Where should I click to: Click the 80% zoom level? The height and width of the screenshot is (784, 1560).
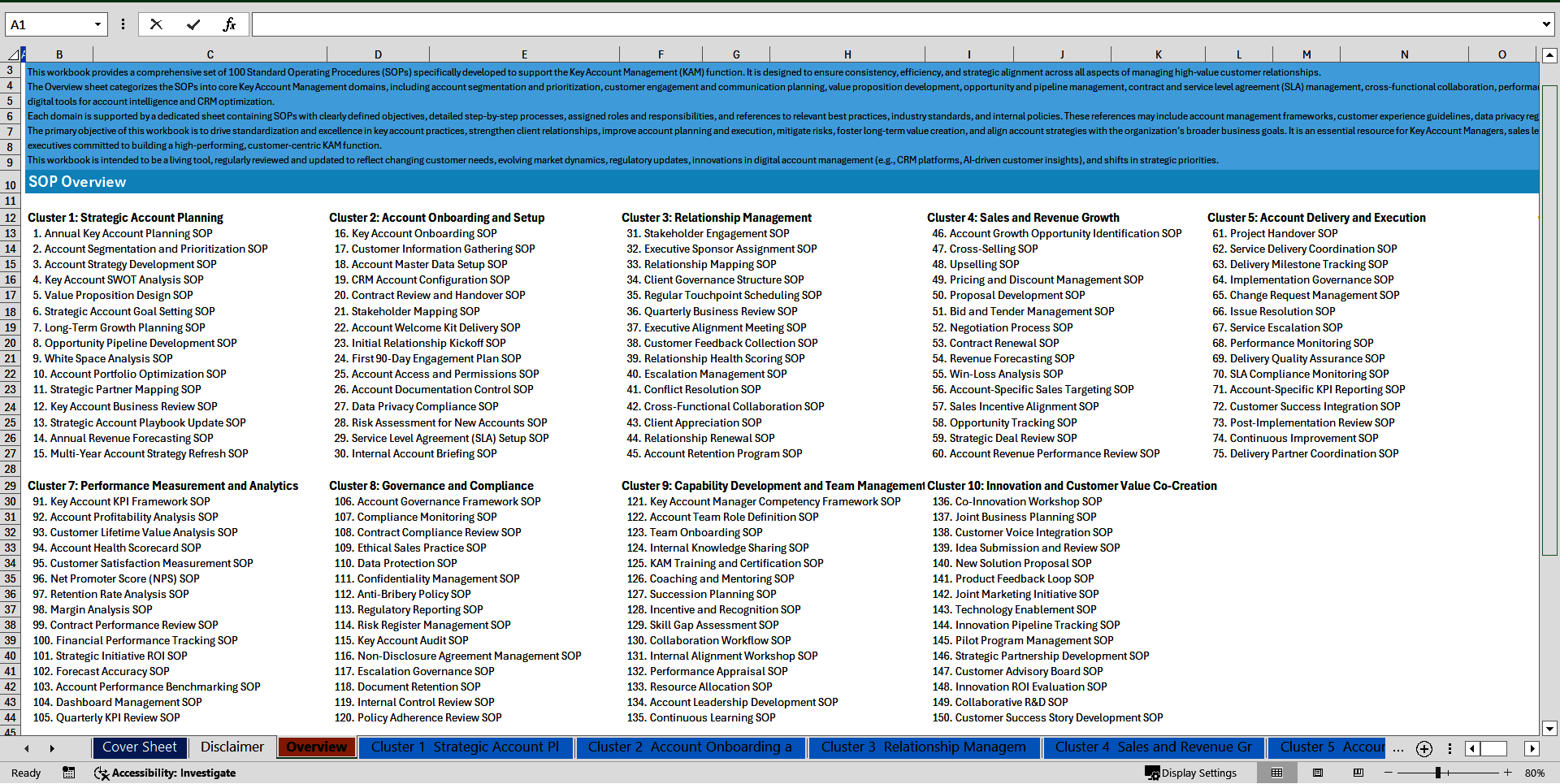1534,773
